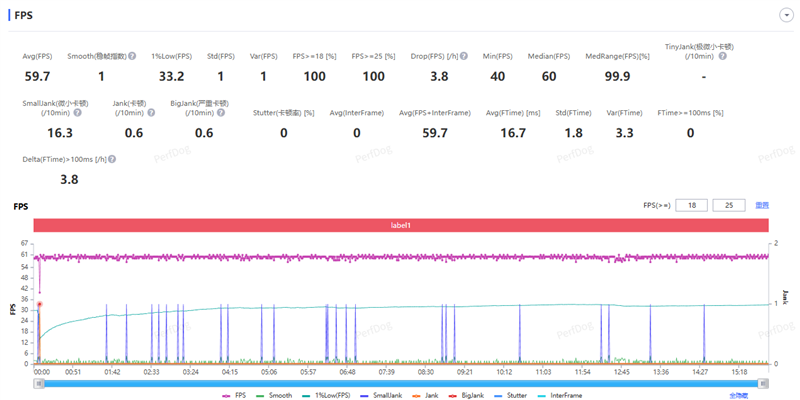Toggle FPS series in chart legend
The height and width of the screenshot is (400, 800).
coord(237,395)
